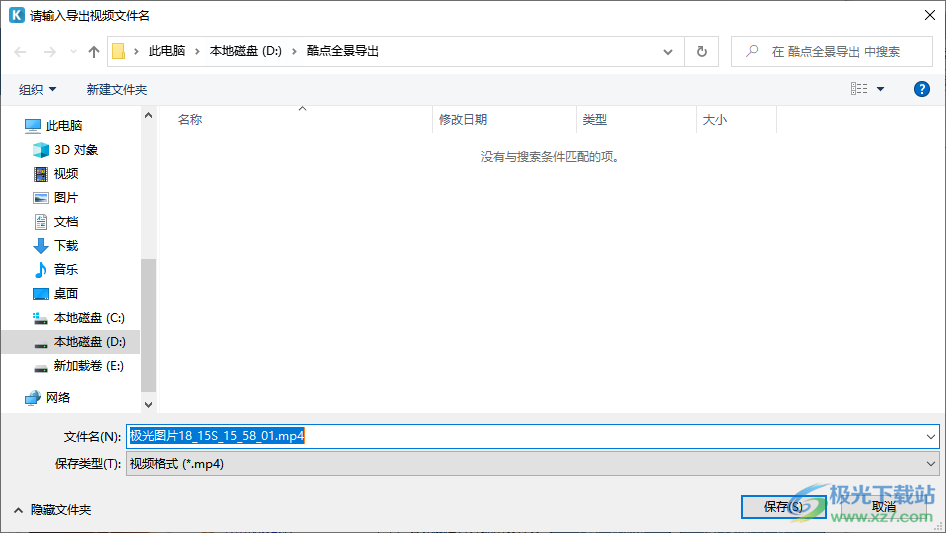Open 3D 对象 folder in sidebar

click(x=65, y=150)
